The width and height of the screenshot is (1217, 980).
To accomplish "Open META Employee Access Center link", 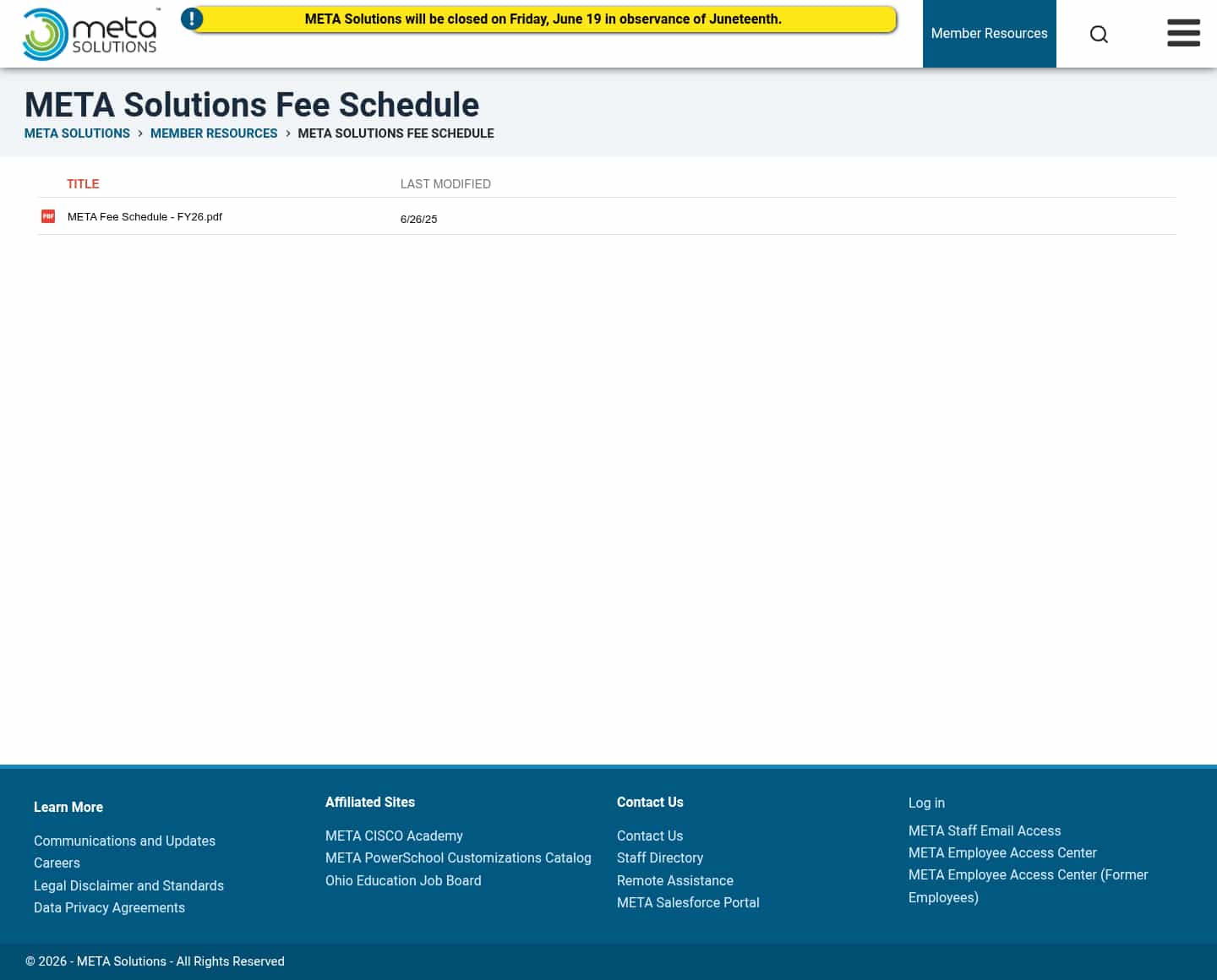I will pos(1002,853).
